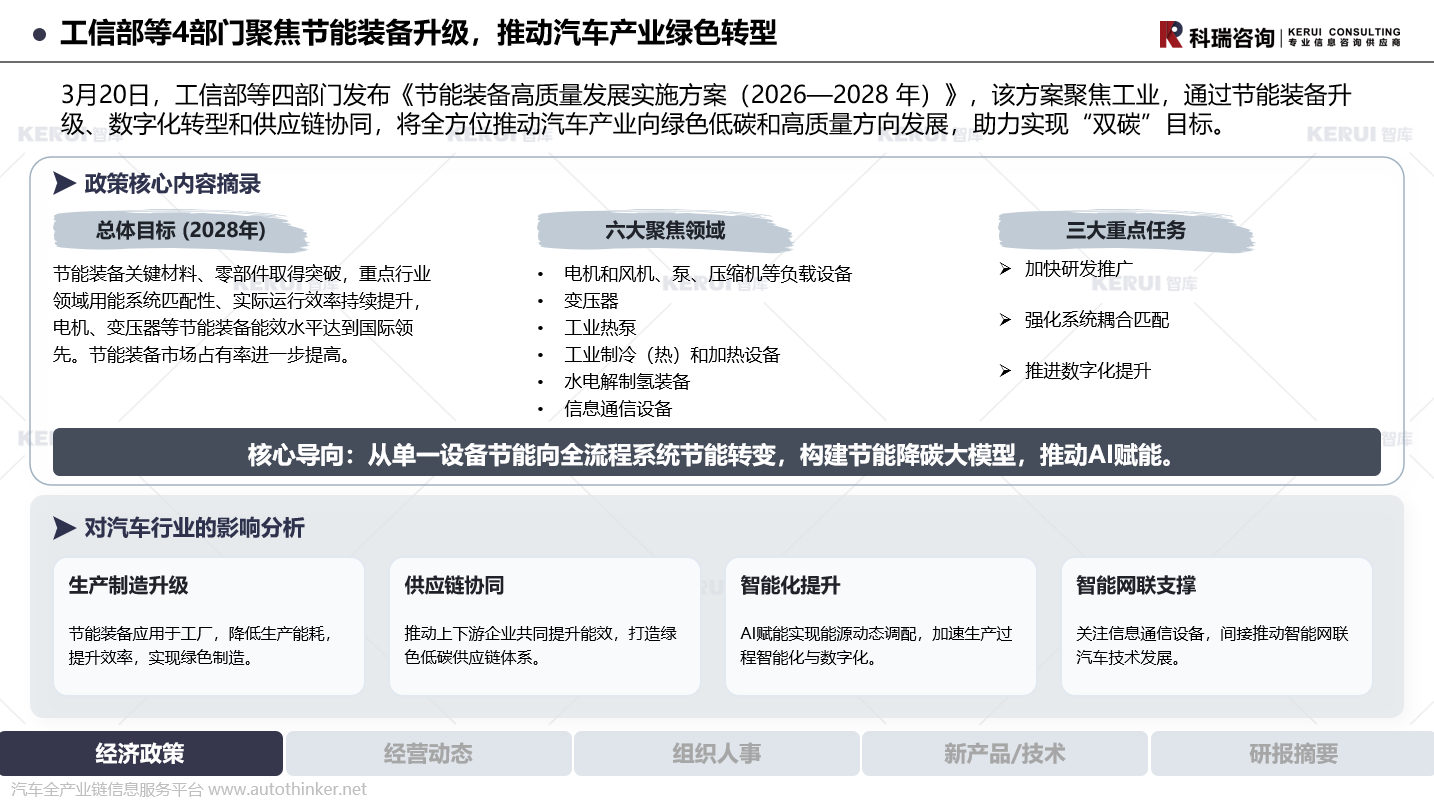Click the arrow bullet before 推进数字化提升
This screenshot has height=801, width=1434.
[1005, 371]
